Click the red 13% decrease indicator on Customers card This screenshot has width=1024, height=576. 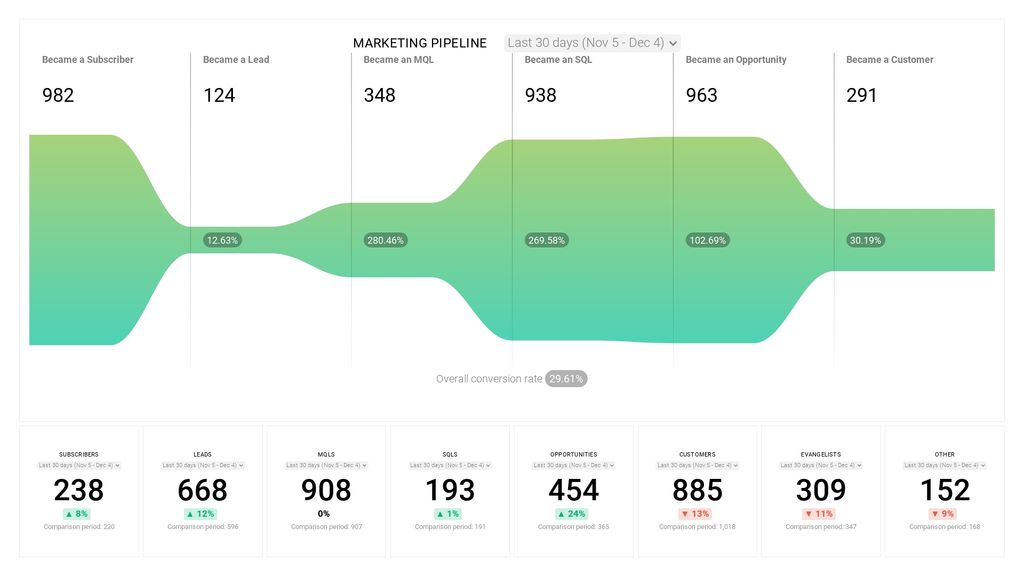click(x=697, y=513)
